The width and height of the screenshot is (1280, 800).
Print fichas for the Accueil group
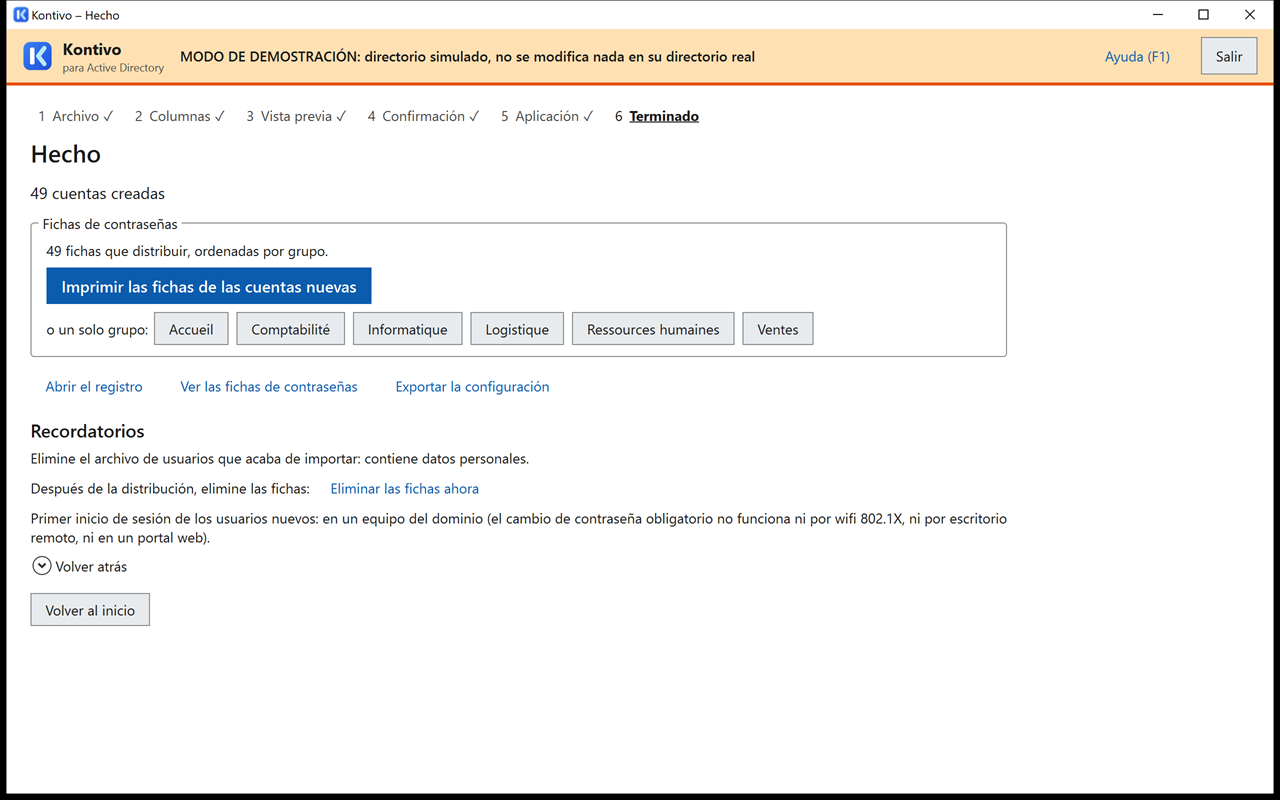191,329
